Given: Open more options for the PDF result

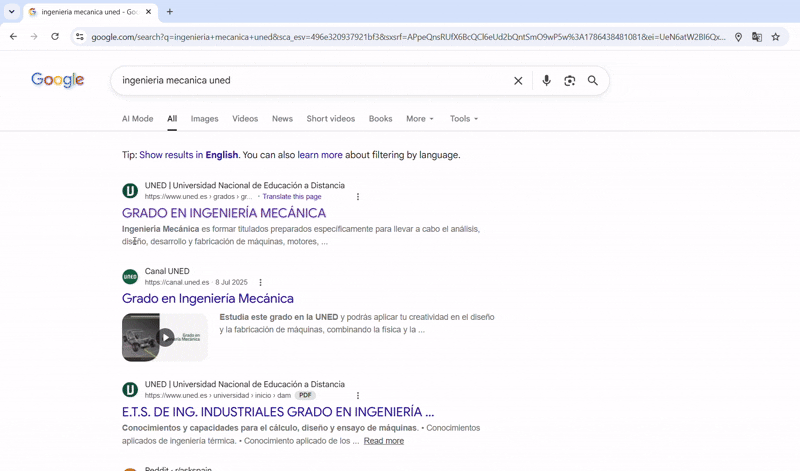Looking at the screenshot, I should click(x=358, y=395).
